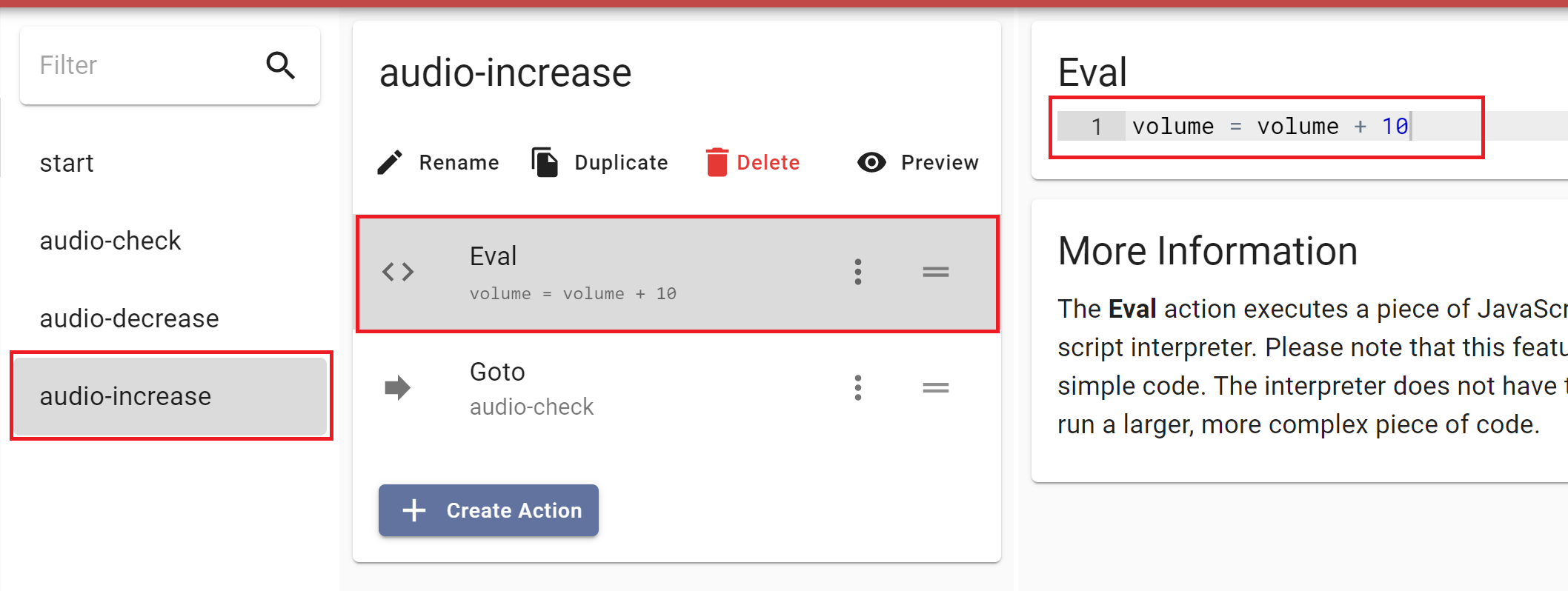Click the More Information heading
Viewport: 1568px width, 591px height.
click(x=1208, y=251)
